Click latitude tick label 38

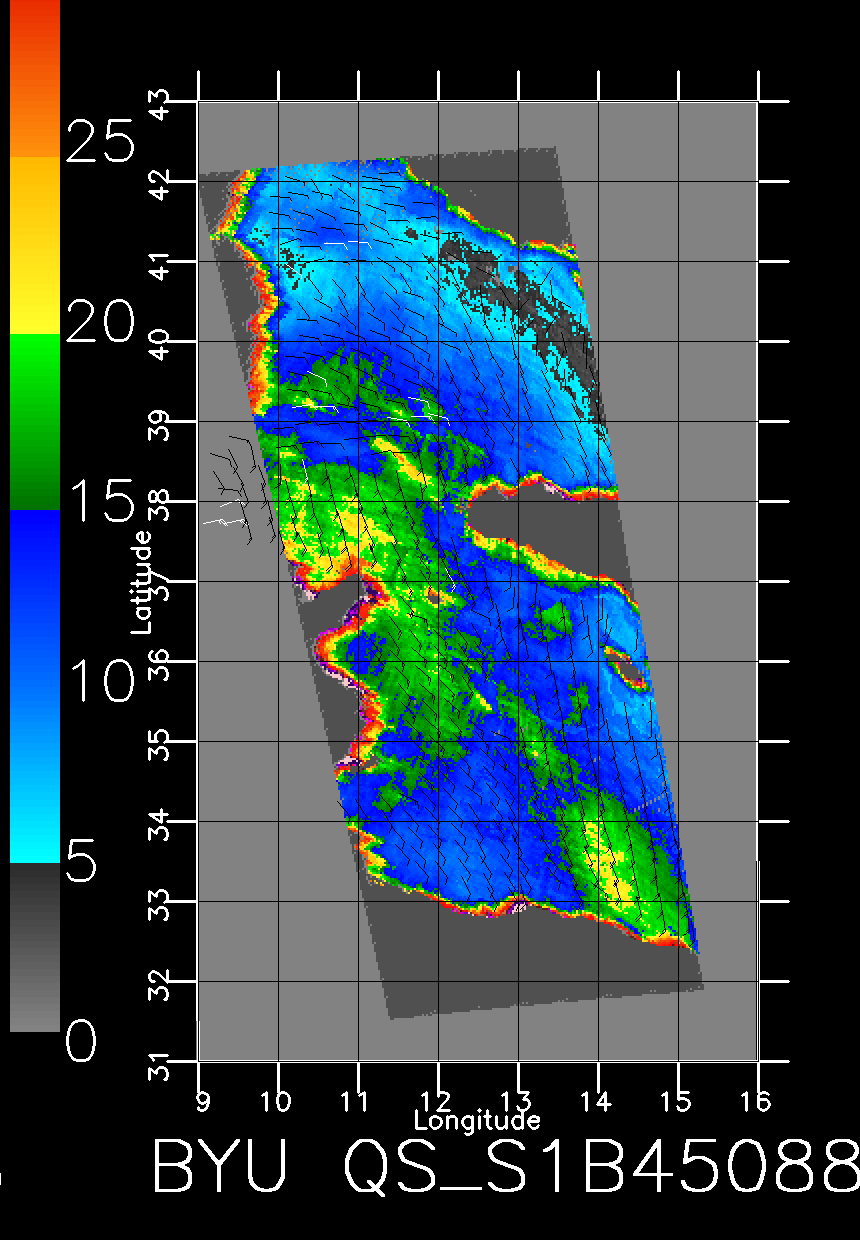160,504
